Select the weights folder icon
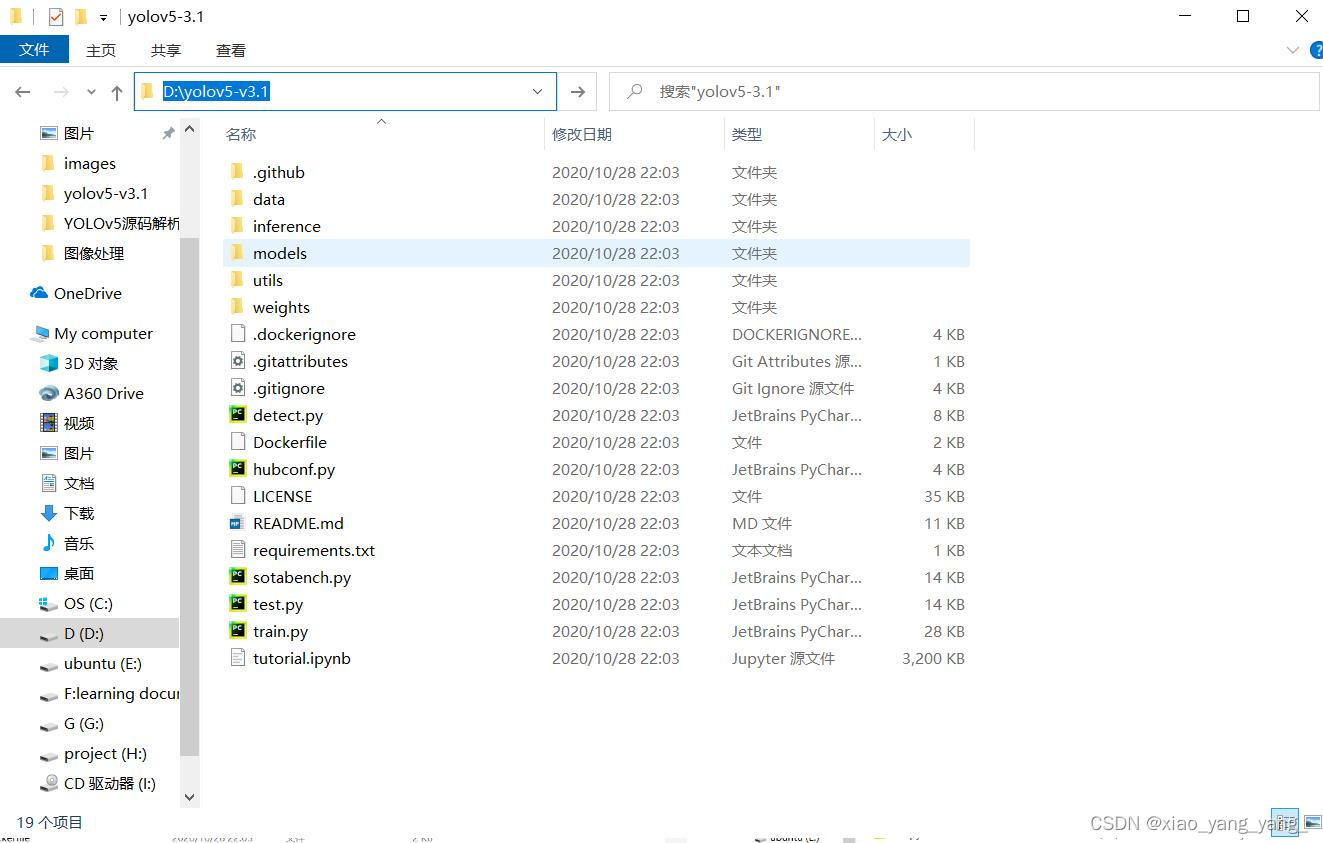1323x843 pixels. [237, 307]
